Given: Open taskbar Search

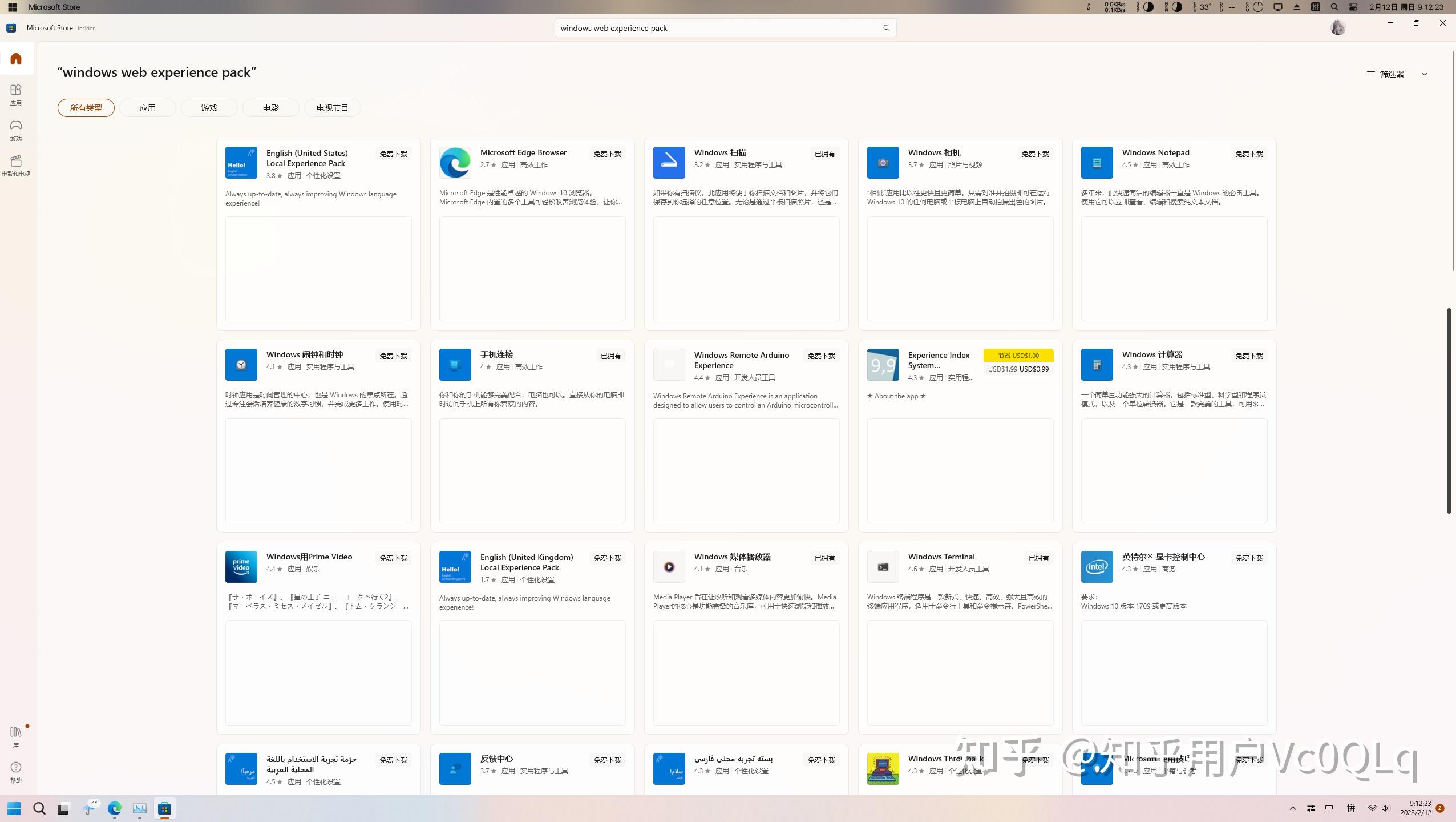Looking at the screenshot, I should [39, 808].
